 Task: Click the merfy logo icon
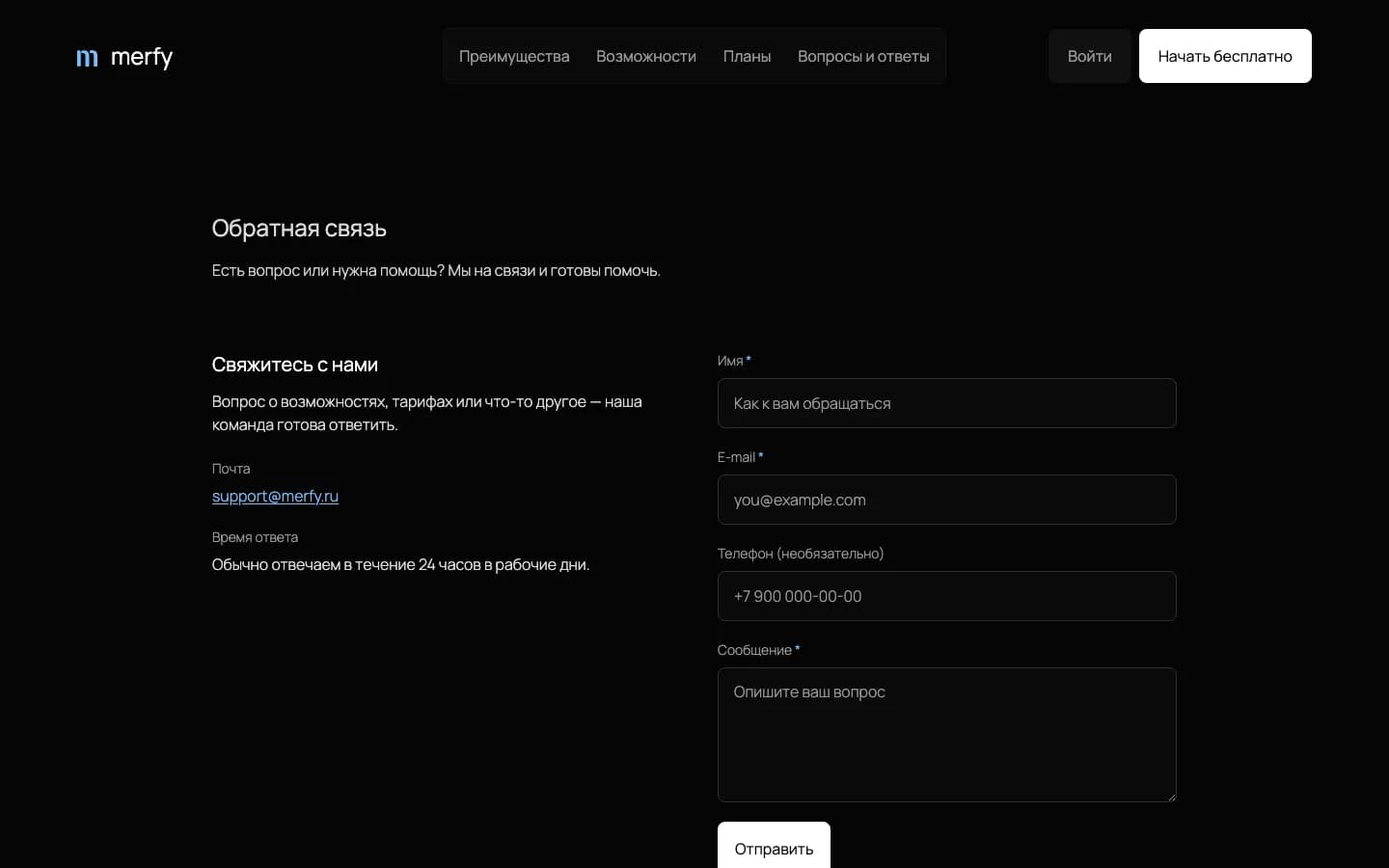88,58
